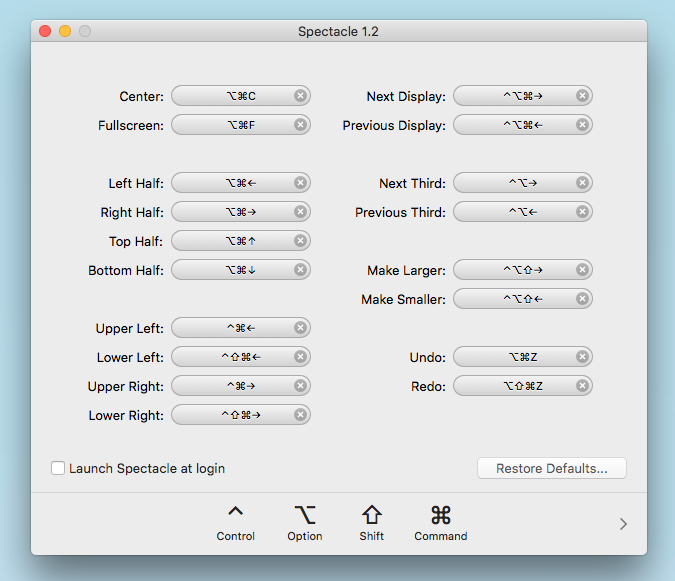Edit the Bottom Half shortcut recorder field
This screenshot has height=581, width=675.
241,270
